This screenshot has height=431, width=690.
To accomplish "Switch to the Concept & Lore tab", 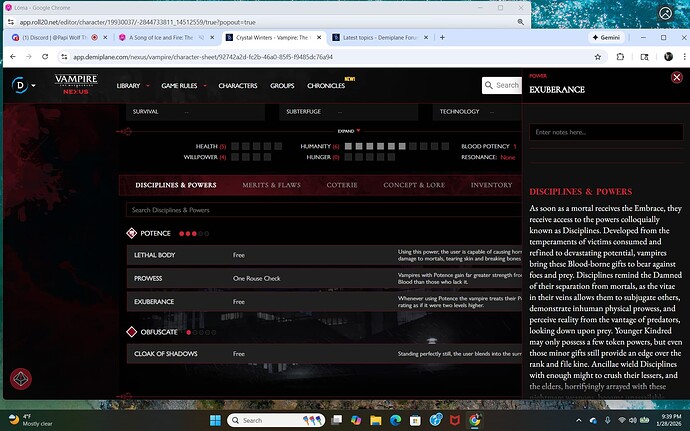I will pos(412,185).
